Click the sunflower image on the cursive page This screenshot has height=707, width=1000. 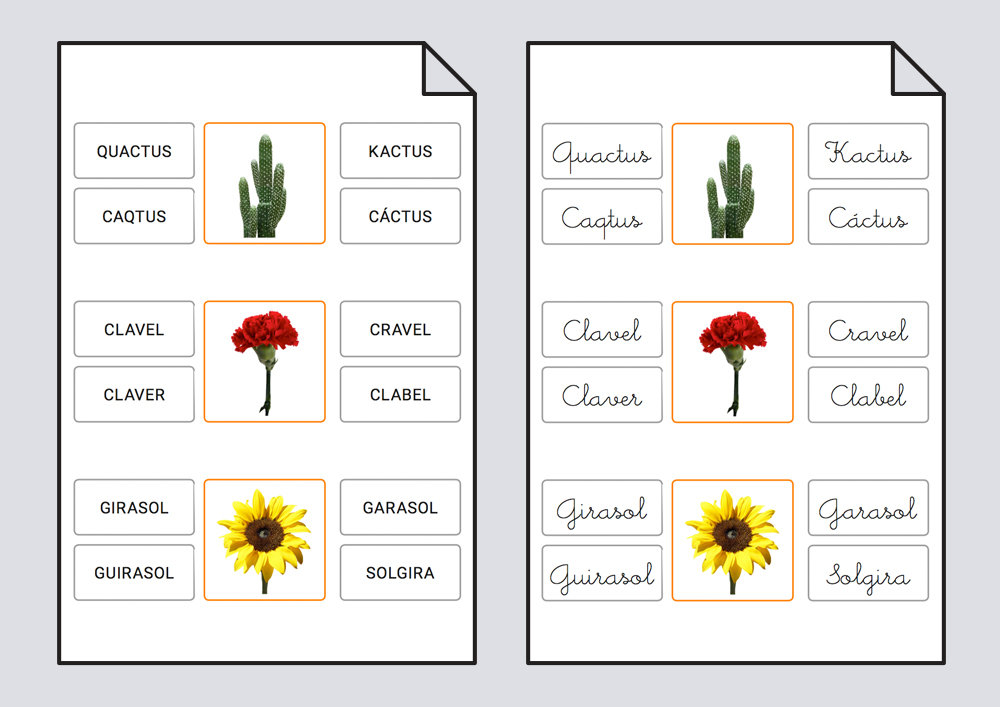(x=732, y=540)
